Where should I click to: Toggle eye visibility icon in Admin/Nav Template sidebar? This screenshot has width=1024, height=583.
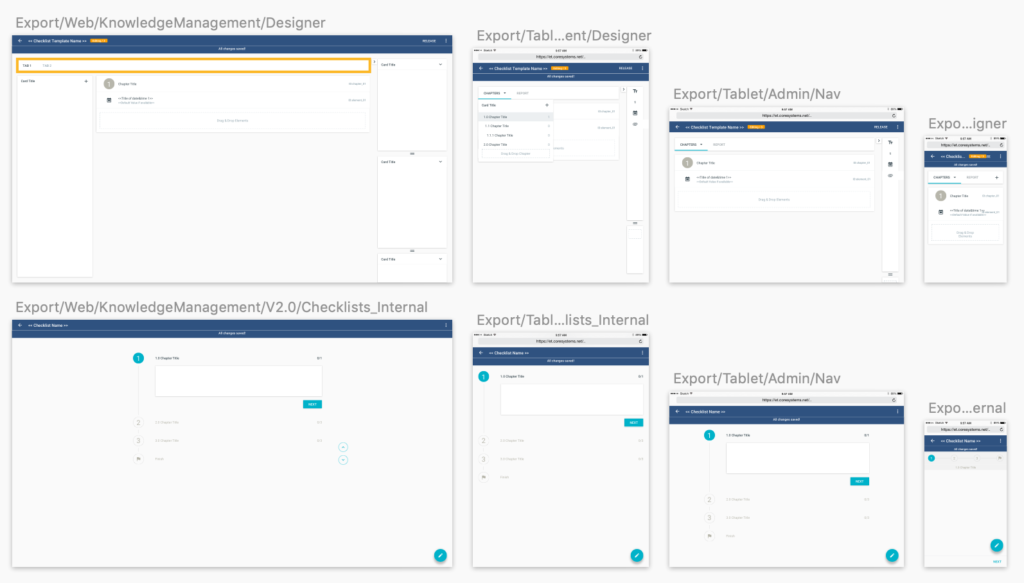pos(890,176)
